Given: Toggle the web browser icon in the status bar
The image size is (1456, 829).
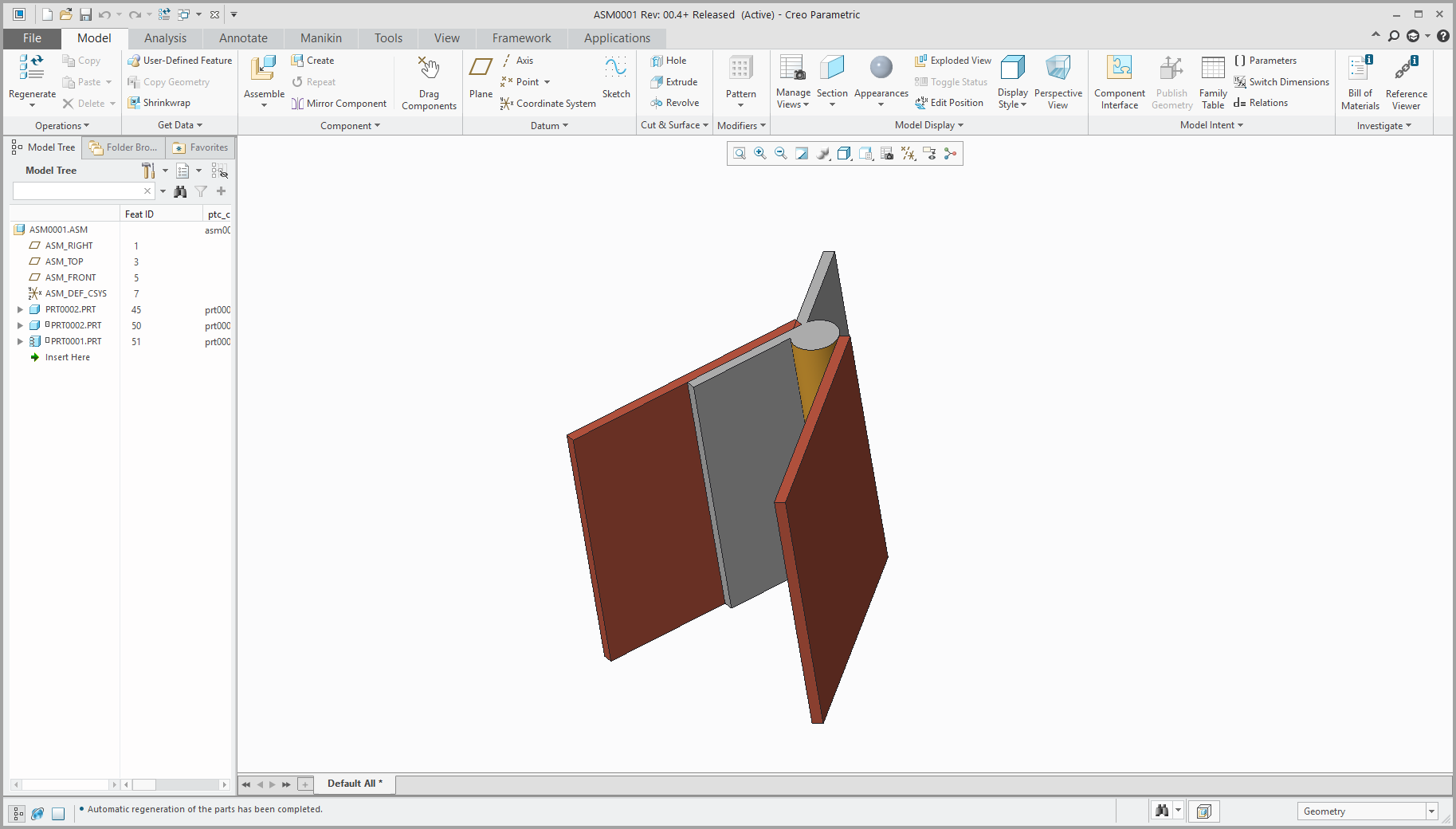Looking at the screenshot, I should tap(37, 813).
